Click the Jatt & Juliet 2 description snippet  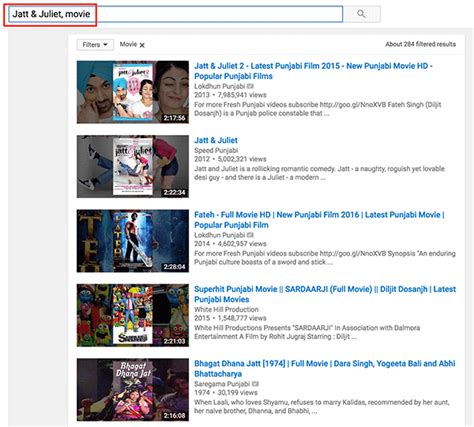pos(318,109)
